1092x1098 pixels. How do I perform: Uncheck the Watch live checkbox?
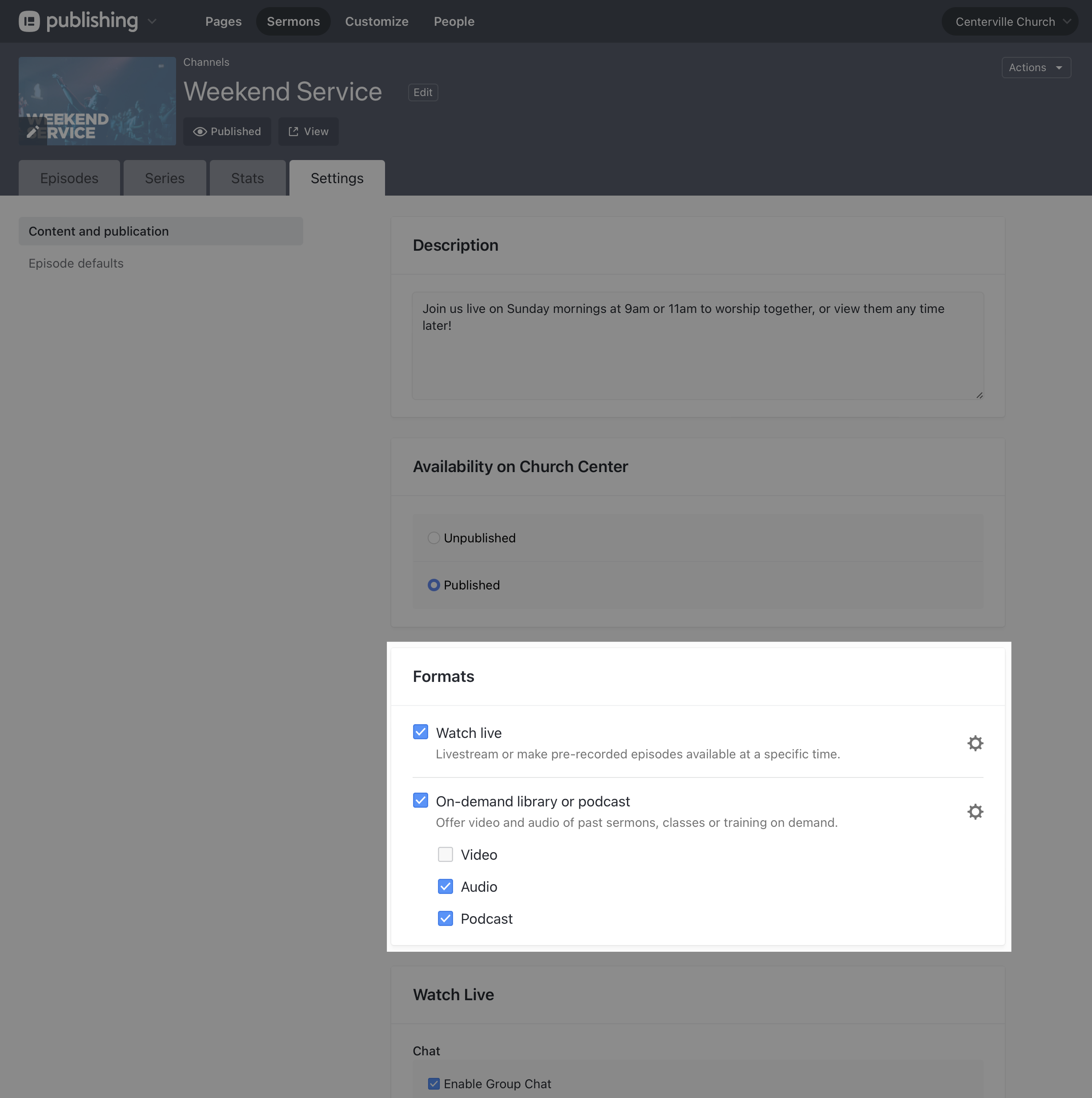pos(420,732)
